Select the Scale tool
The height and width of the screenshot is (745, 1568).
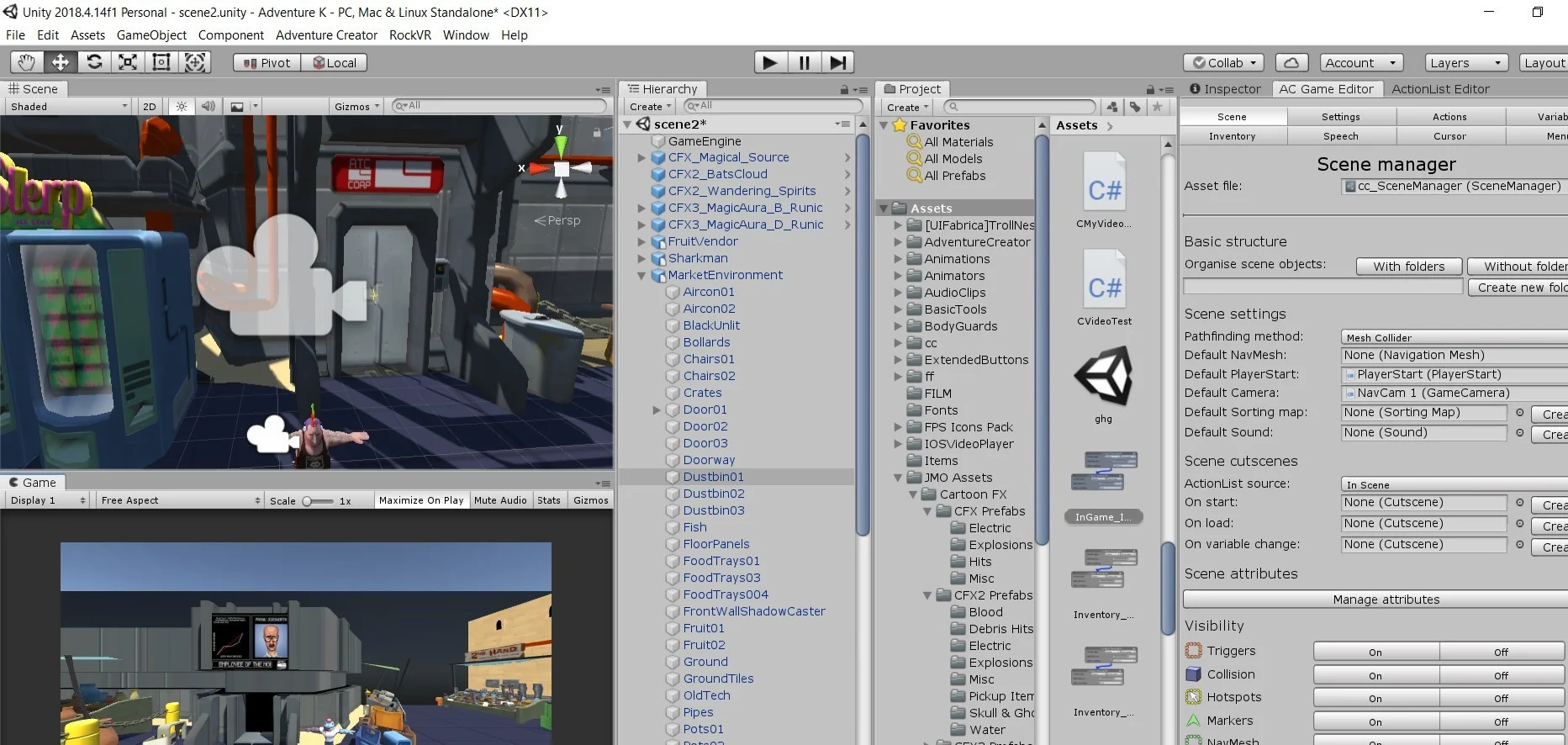tap(128, 62)
